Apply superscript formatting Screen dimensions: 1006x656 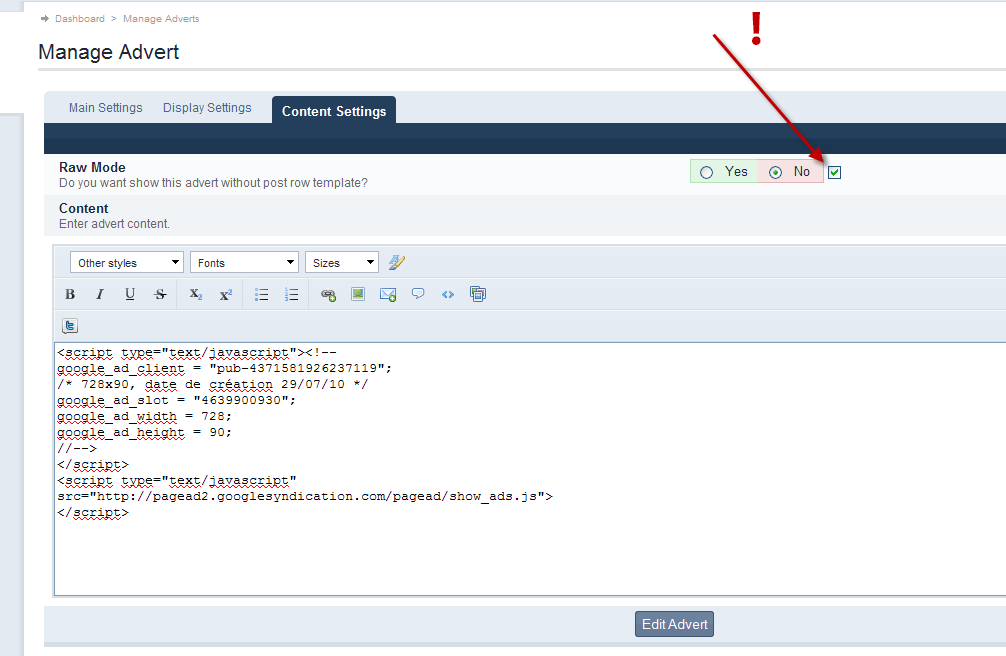click(226, 294)
